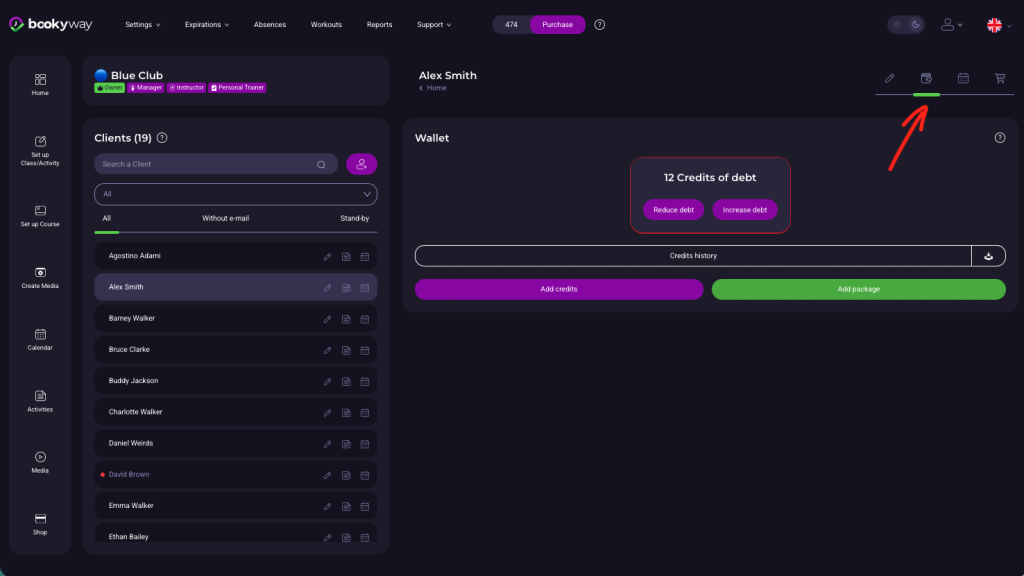Expand the Expirations menu
1024x576 pixels.
coord(207,25)
